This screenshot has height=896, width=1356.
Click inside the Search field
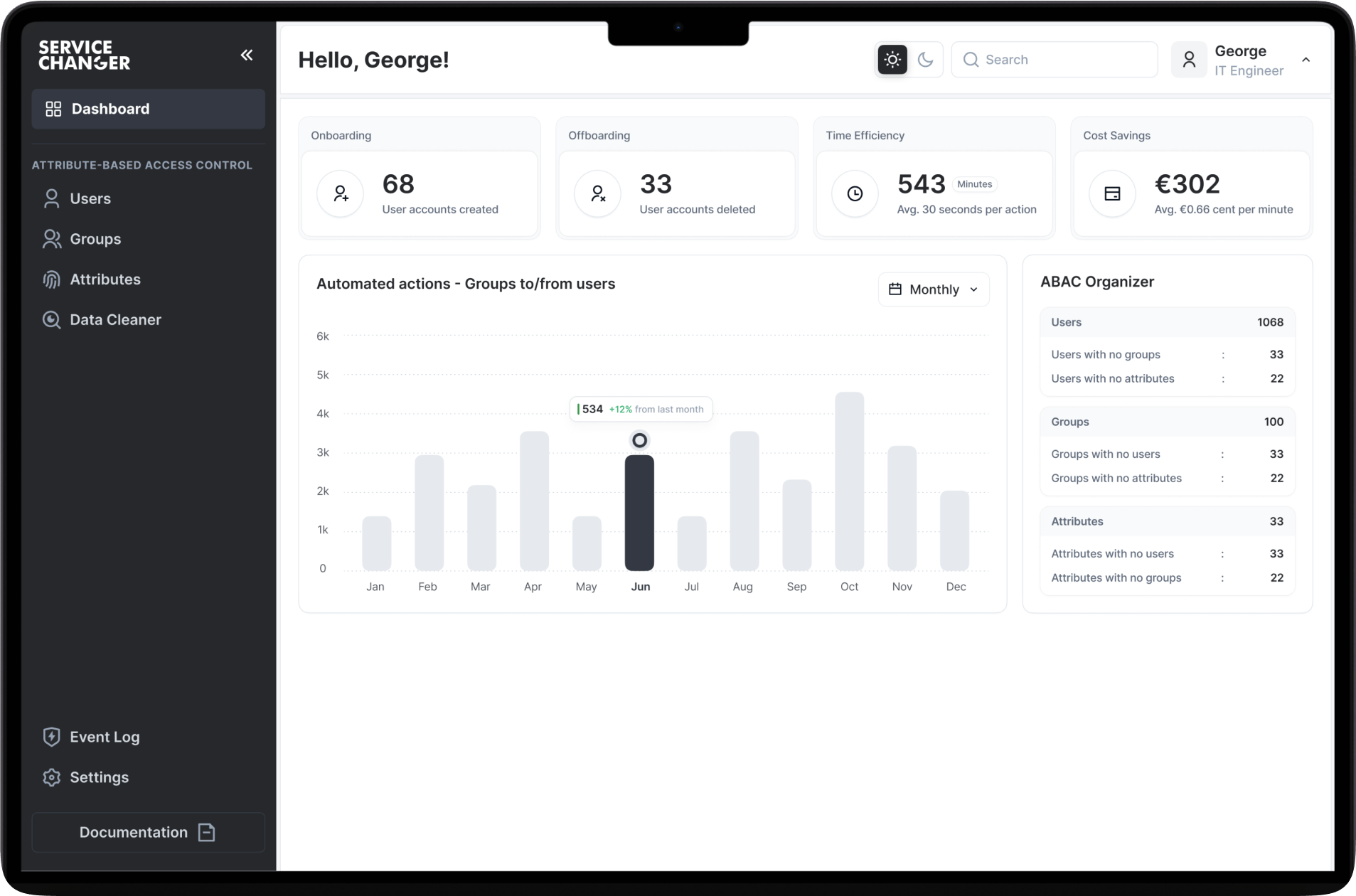[x=1054, y=59]
